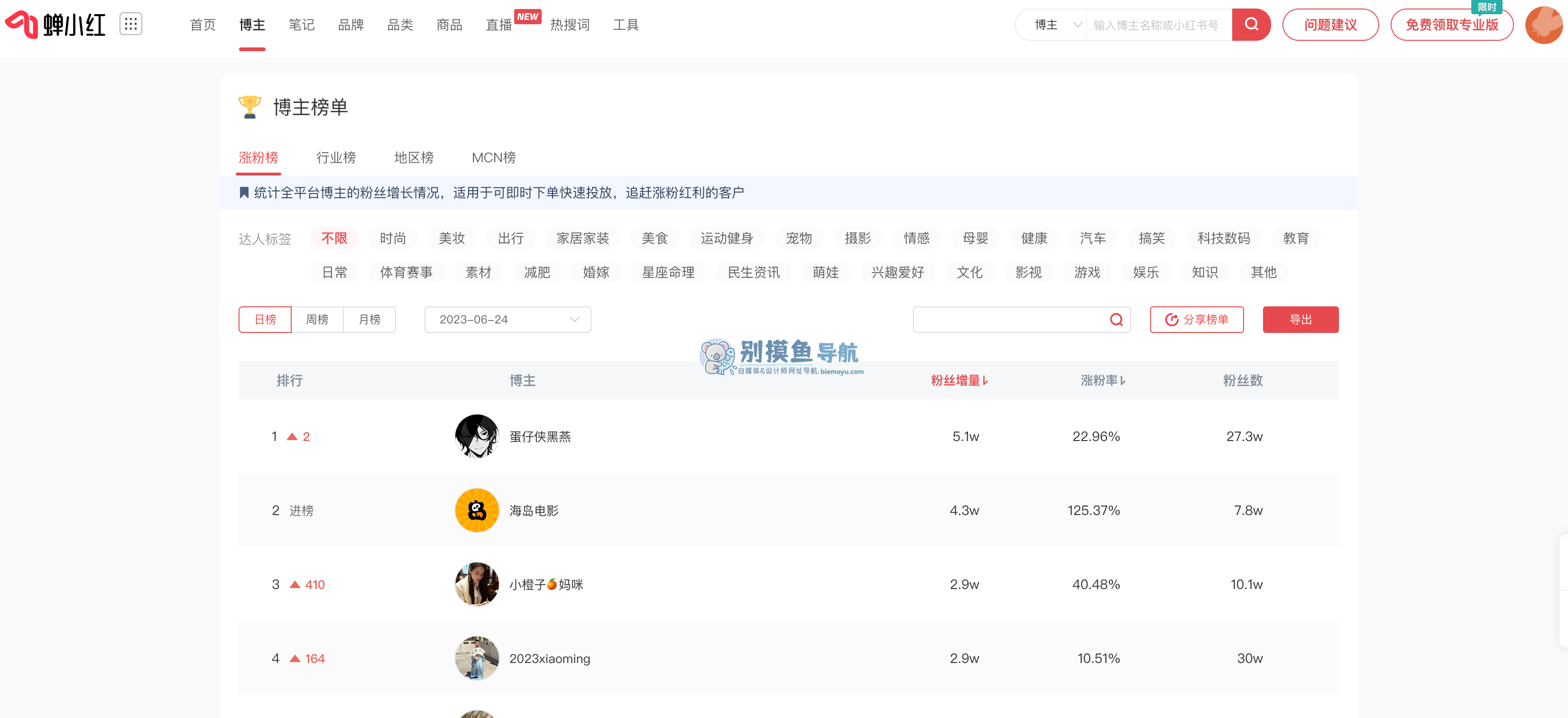Select the 月榜 option
This screenshot has width=1568, height=718.
(369, 320)
